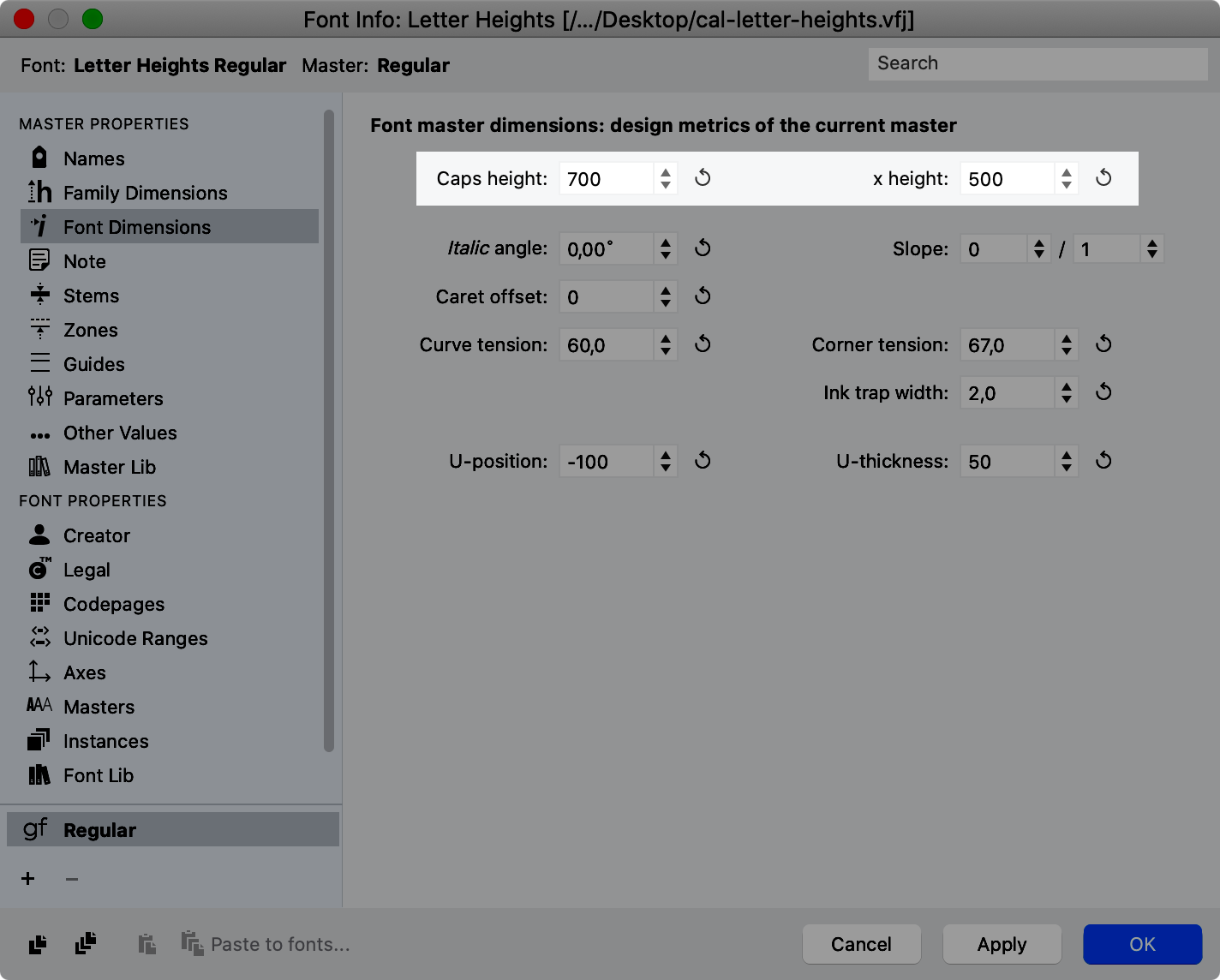
Task: Click the Codepages grid icon
Action: point(39,603)
